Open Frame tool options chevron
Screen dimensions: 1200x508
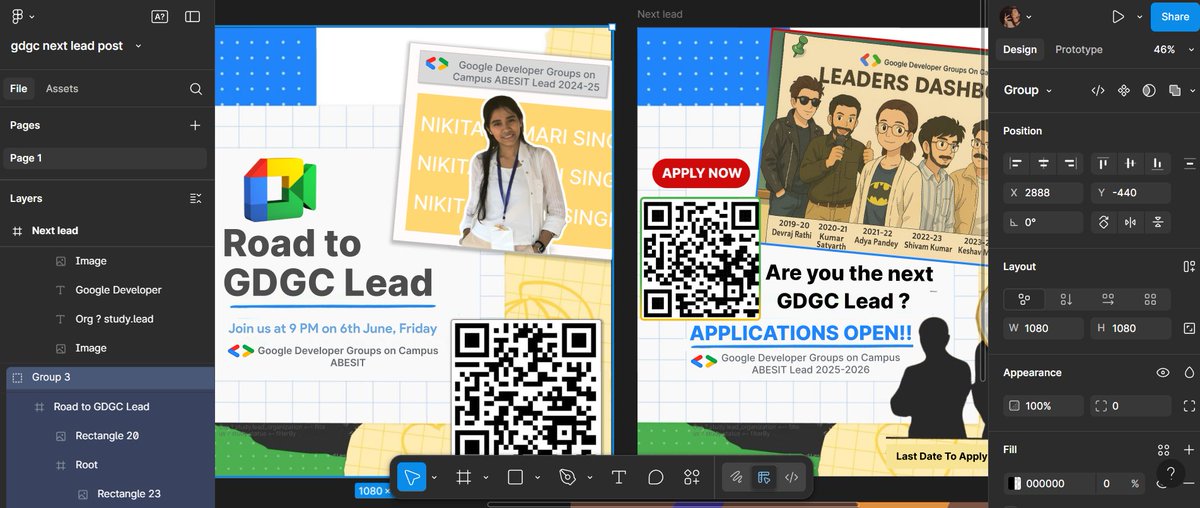click(486, 478)
